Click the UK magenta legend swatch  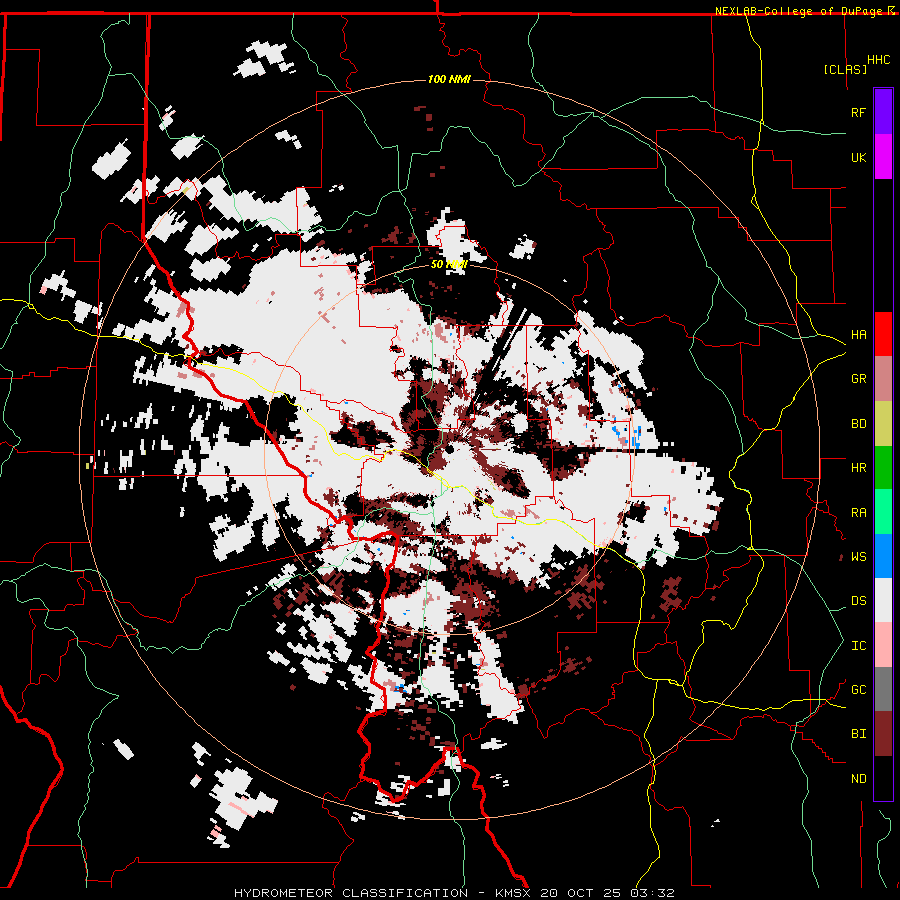pos(883,157)
